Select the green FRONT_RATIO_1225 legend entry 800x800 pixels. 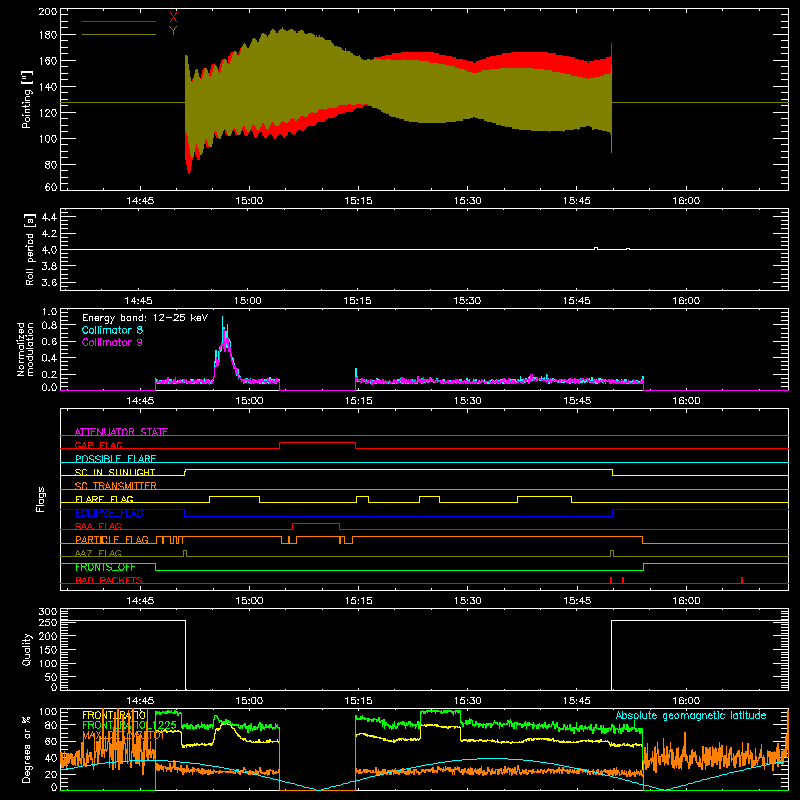point(130,725)
